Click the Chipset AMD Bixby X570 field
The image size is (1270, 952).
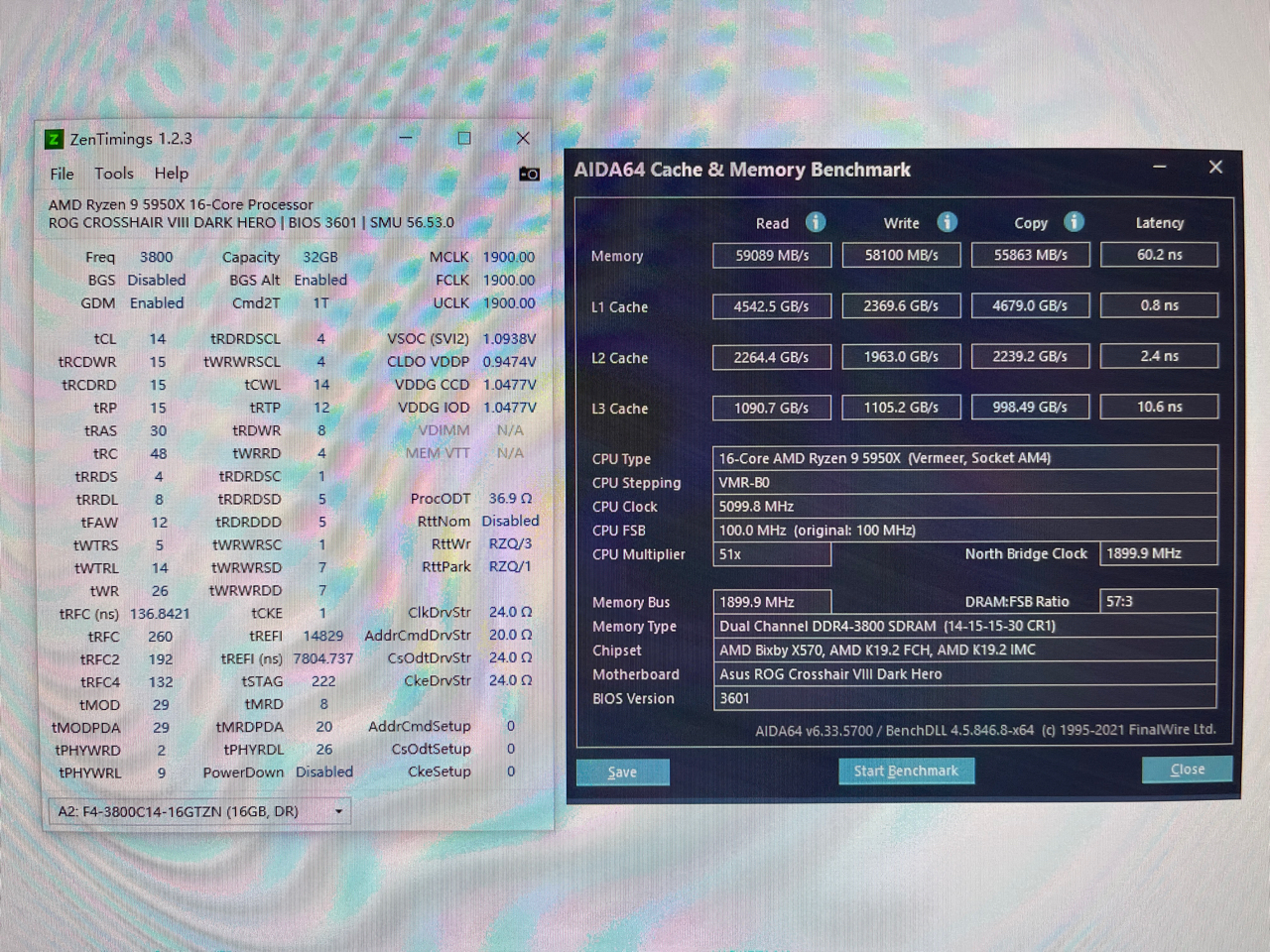tap(964, 650)
